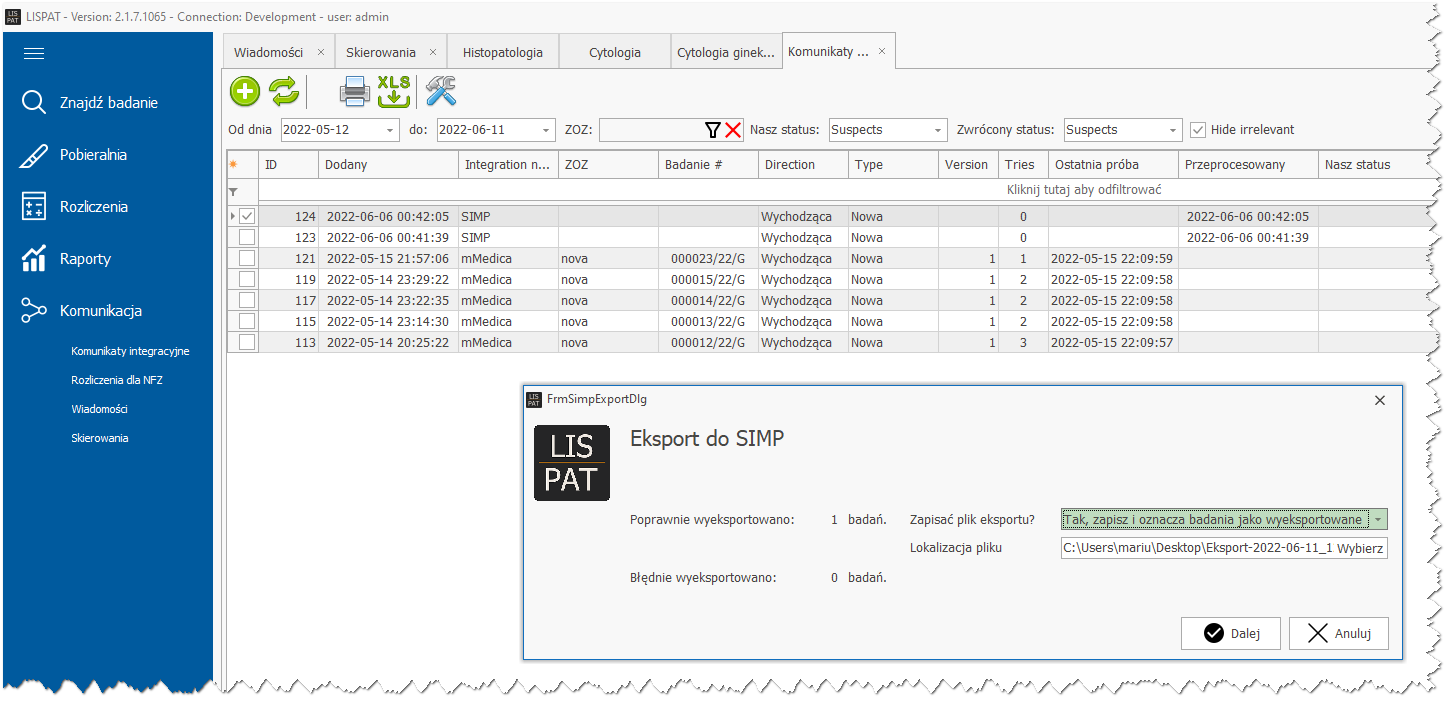Click the green refresh arrows icon

pyautogui.click(x=284, y=92)
